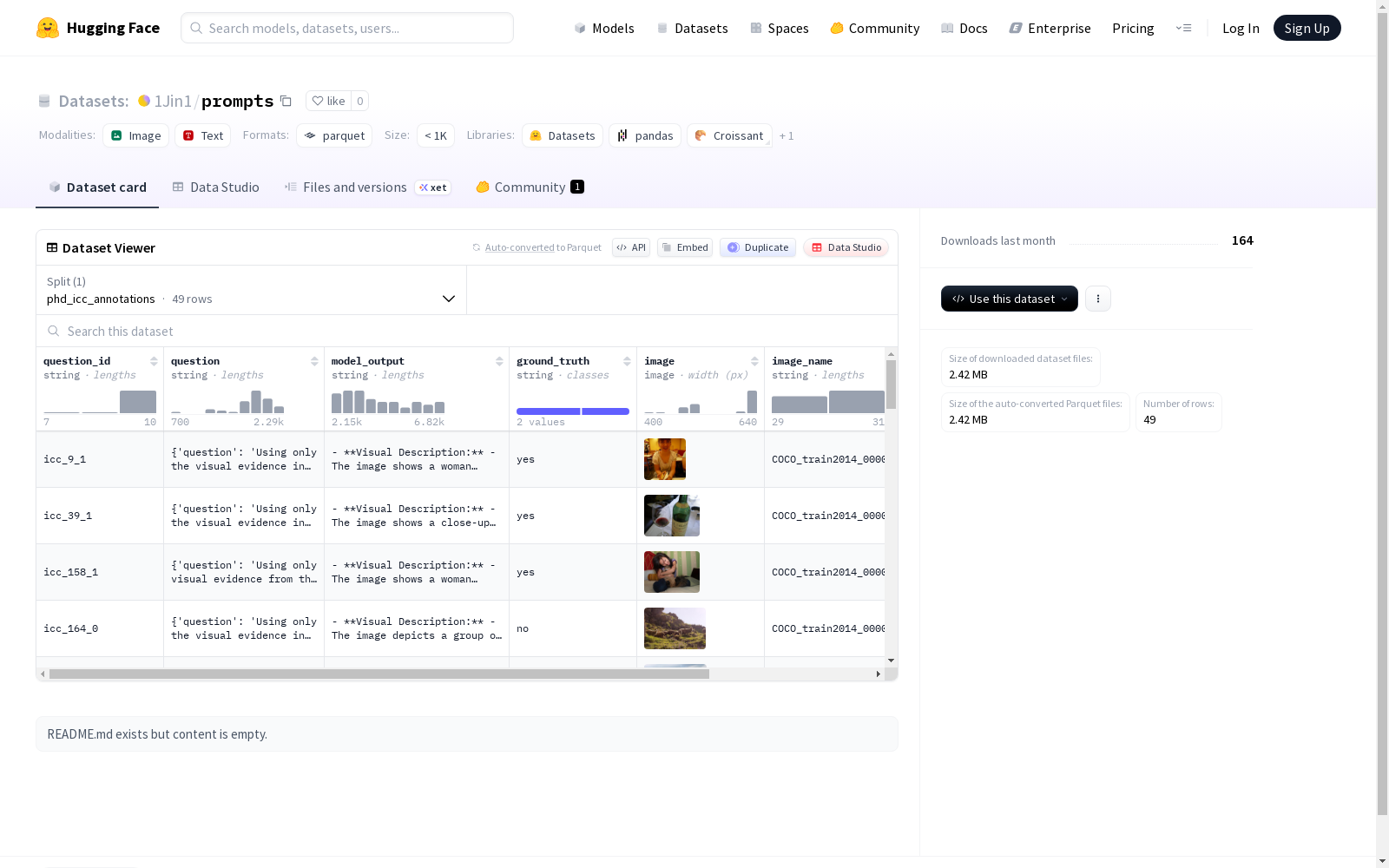Select the parquet format tag
Viewport: 1389px width, 868px height.
coord(334,135)
